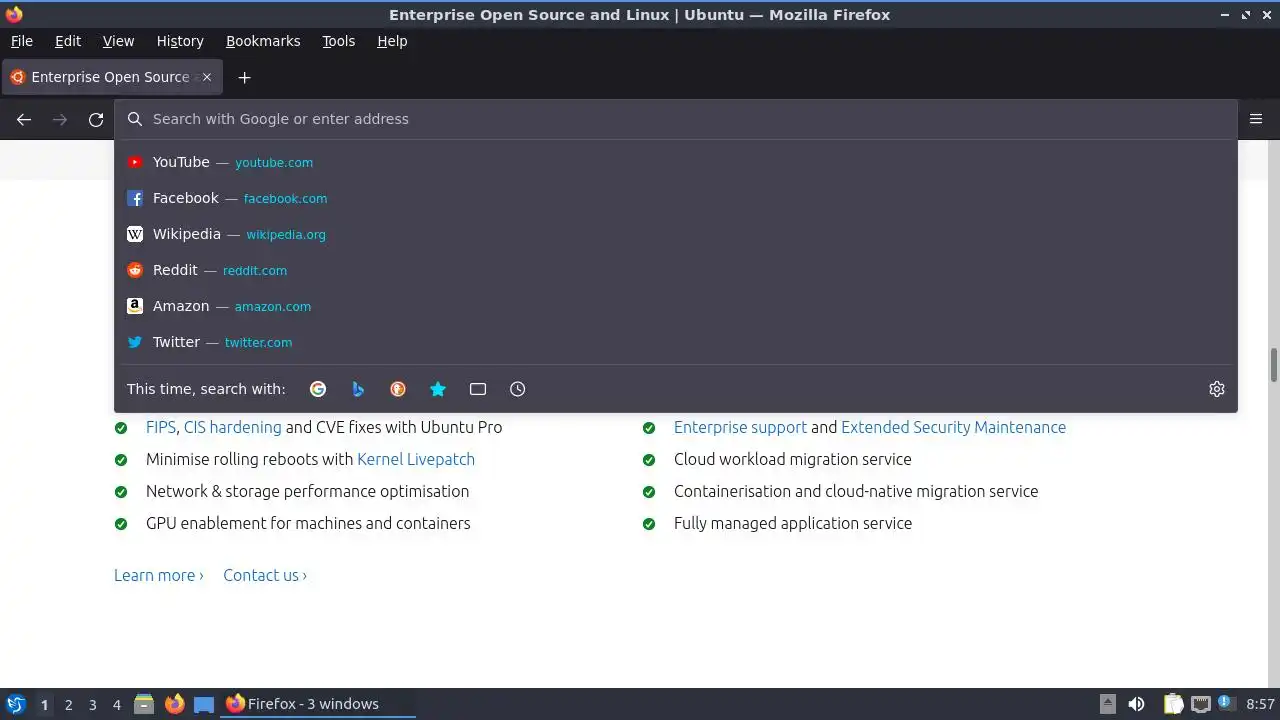Select the Twitter suggestion
Screen dimensions: 1280x720
pos(676,342)
